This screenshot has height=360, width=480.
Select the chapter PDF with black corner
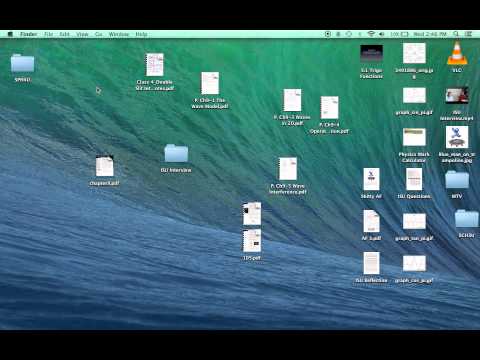pos(105,166)
